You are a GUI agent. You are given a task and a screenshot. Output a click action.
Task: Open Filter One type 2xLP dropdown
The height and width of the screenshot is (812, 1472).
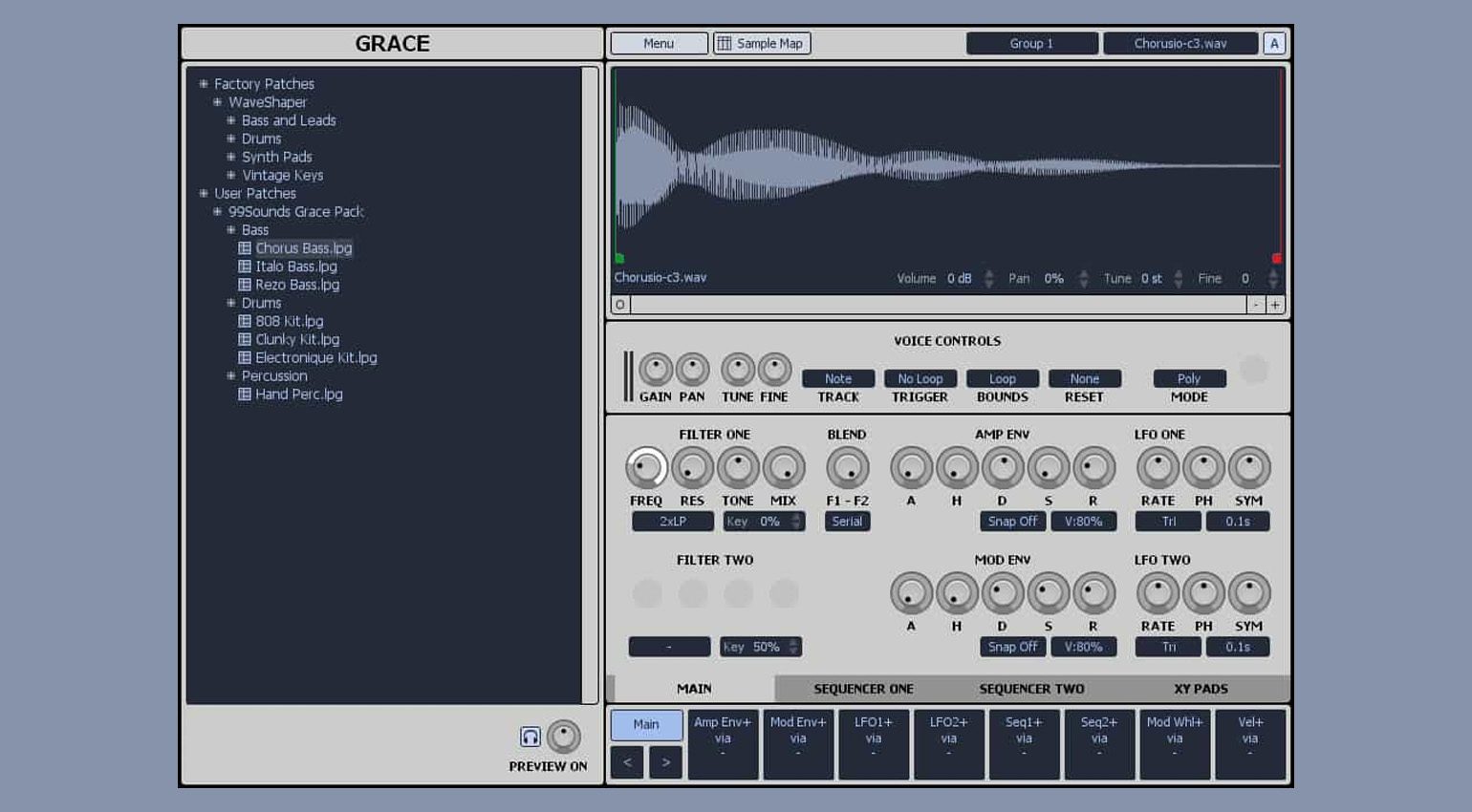[x=673, y=522]
